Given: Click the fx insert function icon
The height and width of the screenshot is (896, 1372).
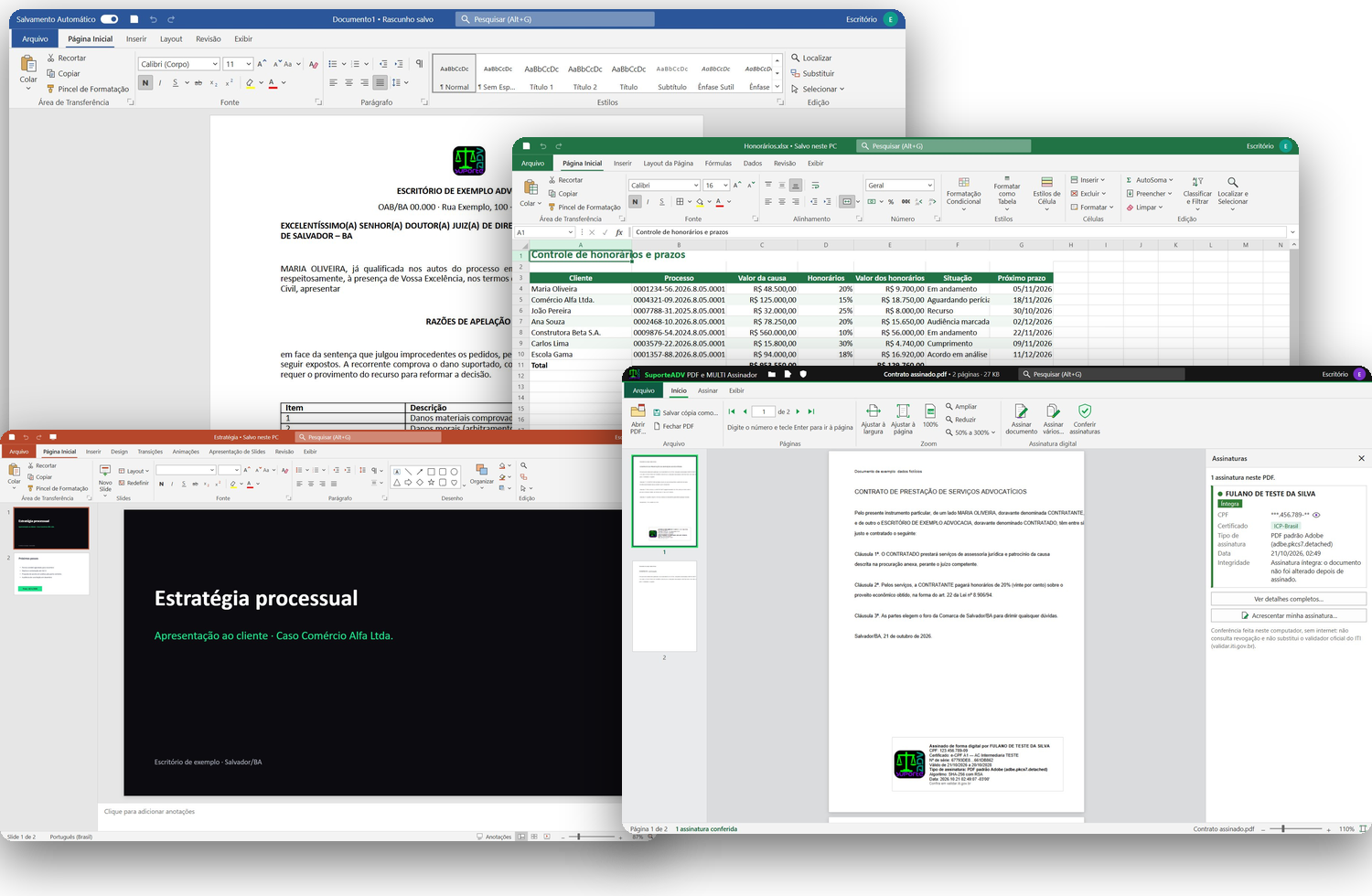Looking at the screenshot, I should tap(619, 232).
